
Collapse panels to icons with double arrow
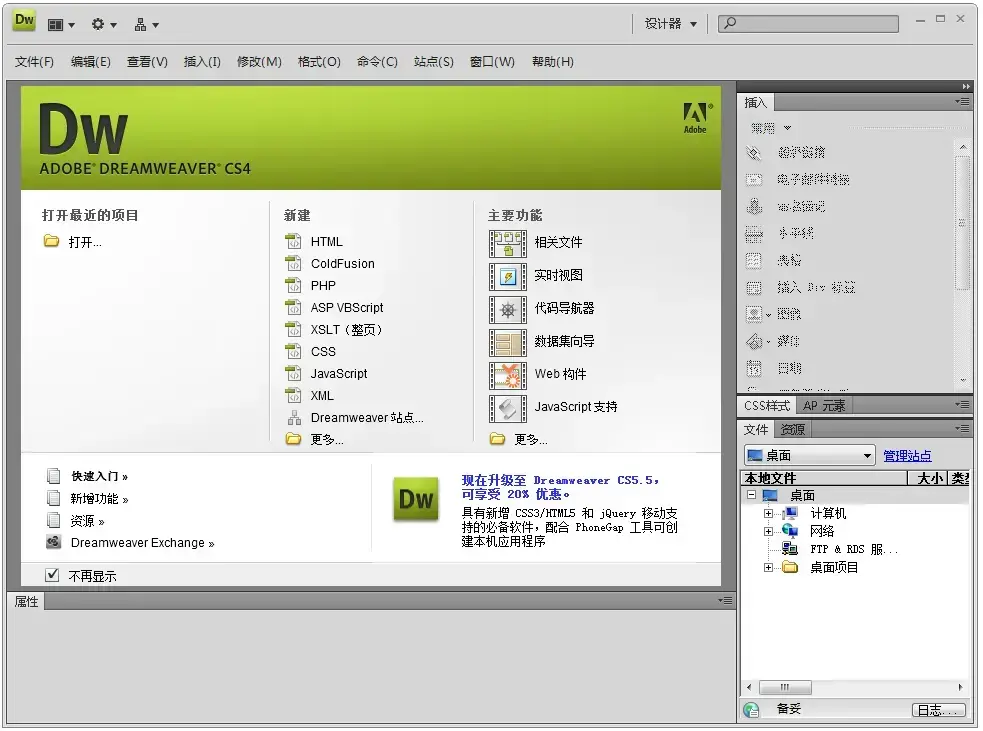[966, 87]
